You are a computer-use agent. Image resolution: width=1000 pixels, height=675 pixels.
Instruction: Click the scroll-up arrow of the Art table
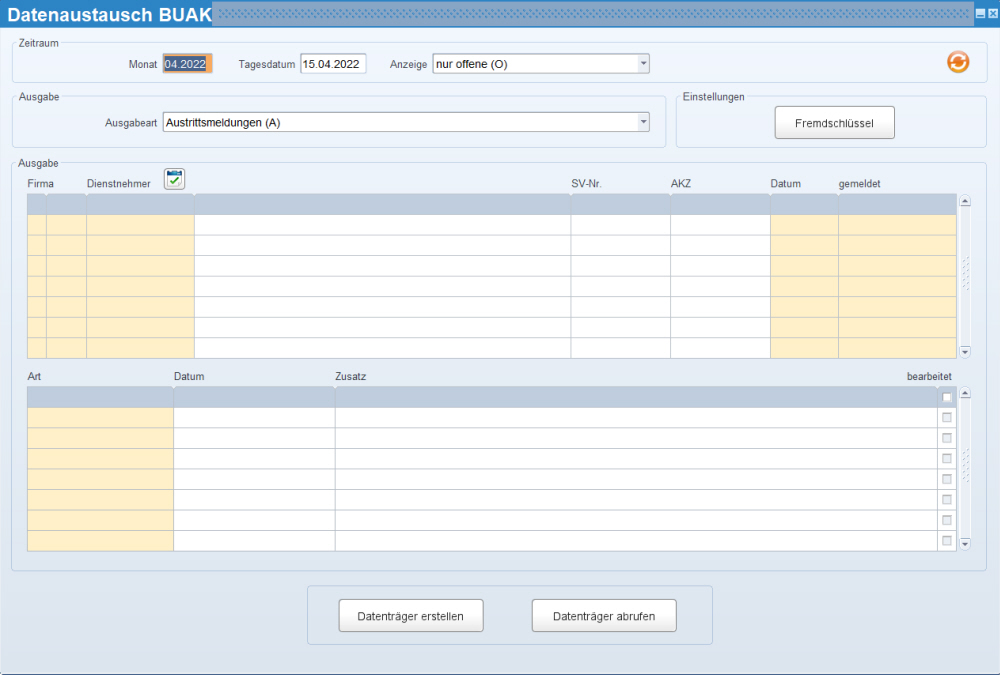[965, 393]
